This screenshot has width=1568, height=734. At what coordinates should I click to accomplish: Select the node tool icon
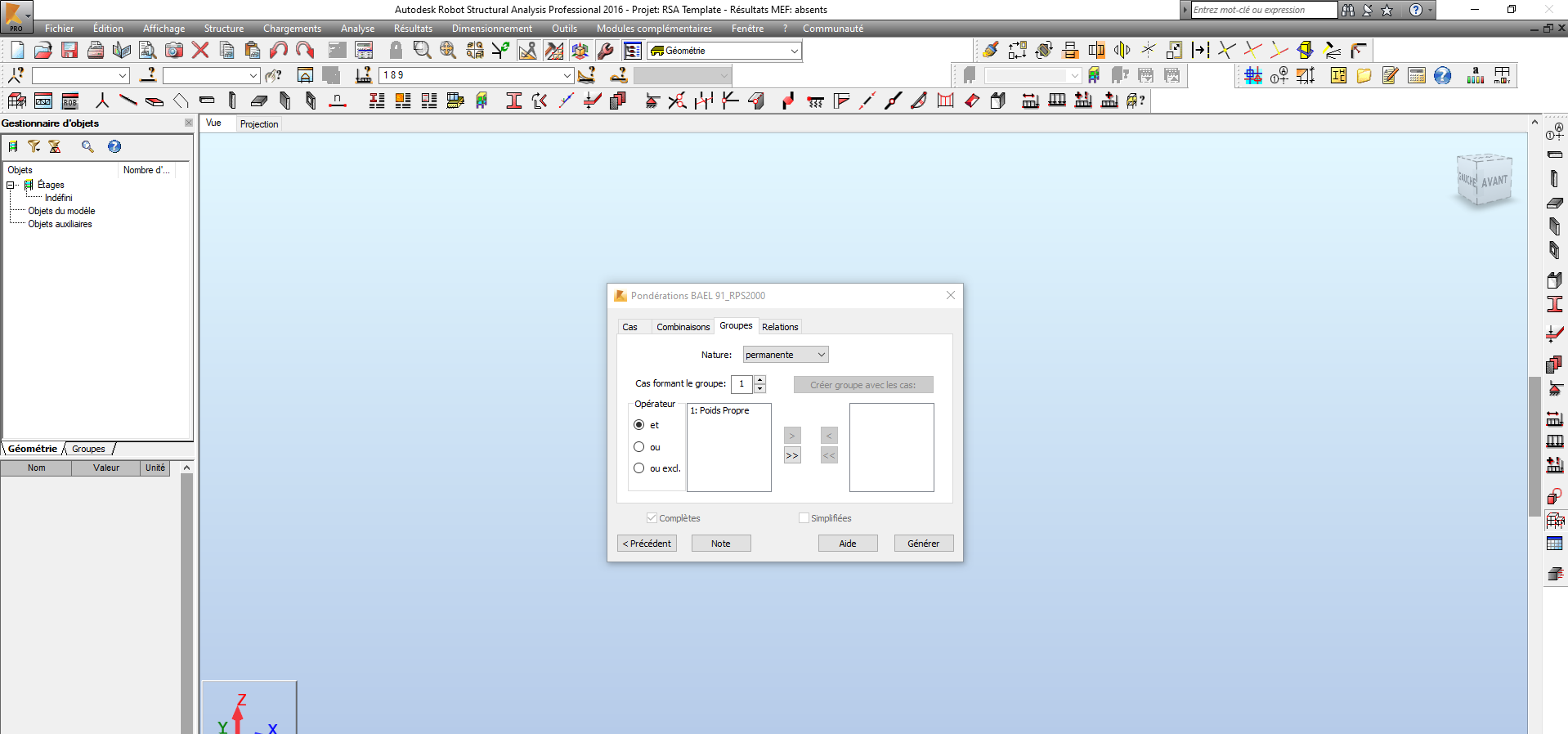(x=102, y=101)
